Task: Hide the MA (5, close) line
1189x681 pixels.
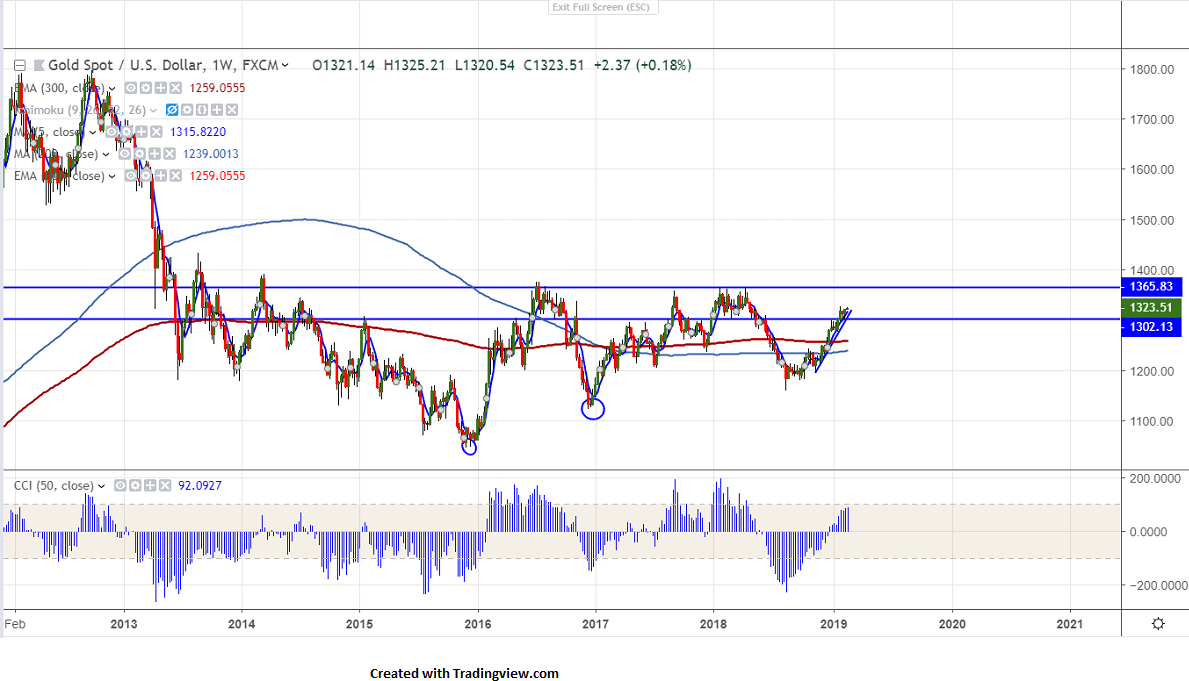Action: (111, 132)
